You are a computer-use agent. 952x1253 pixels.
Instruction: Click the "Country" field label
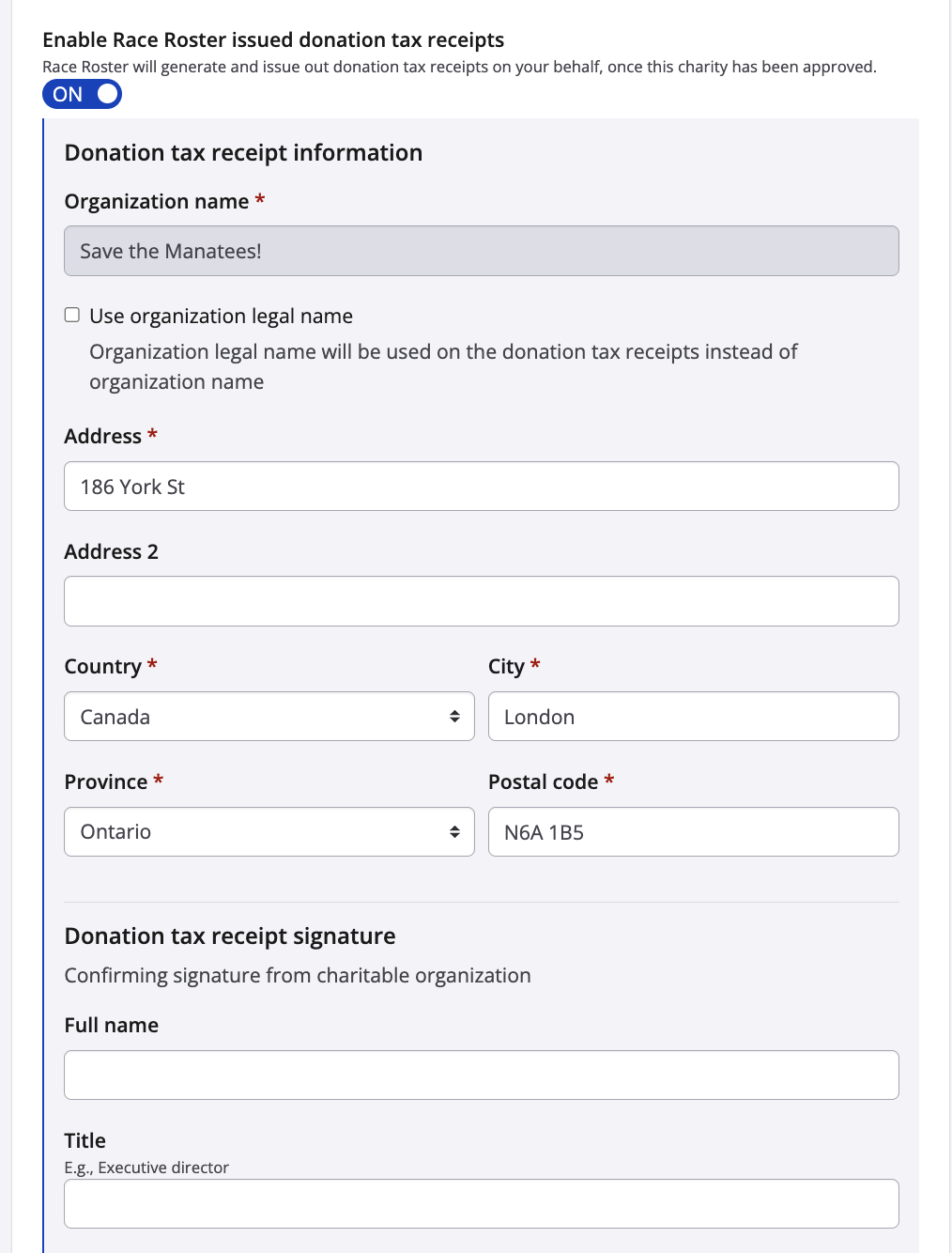click(102, 667)
